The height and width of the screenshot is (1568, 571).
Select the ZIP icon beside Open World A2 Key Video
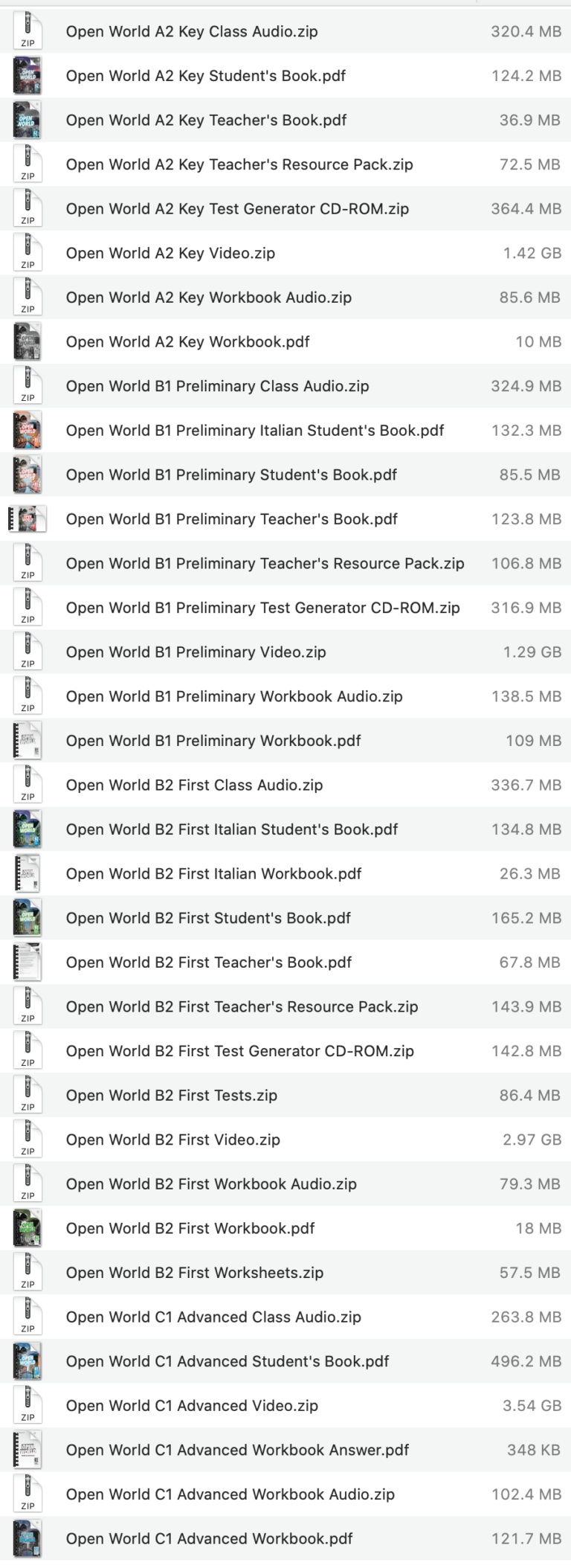pos(28,253)
